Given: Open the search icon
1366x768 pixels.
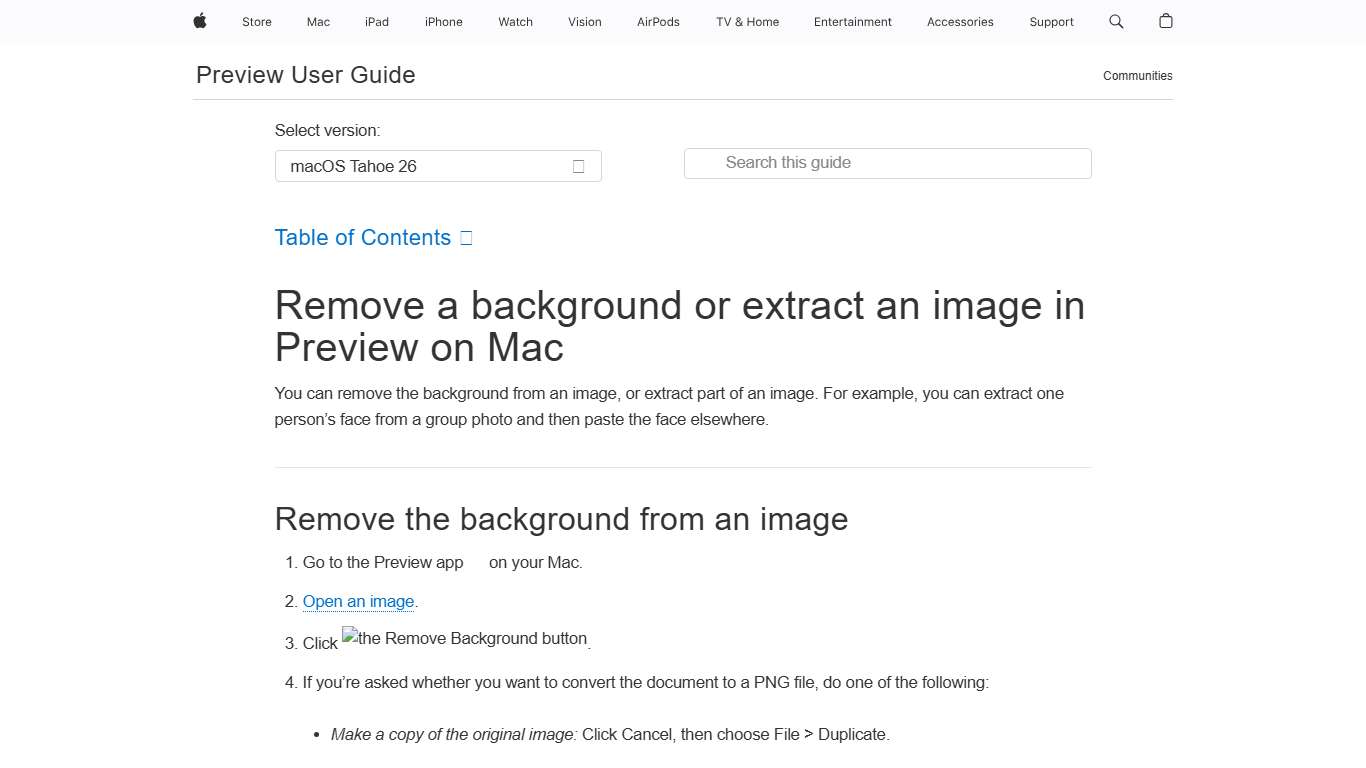Looking at the screenshot, I should point(1116,21).
